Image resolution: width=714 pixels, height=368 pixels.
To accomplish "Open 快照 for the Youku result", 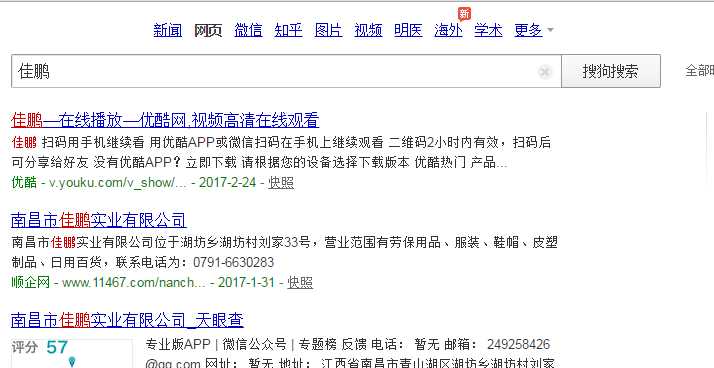I will 281,183.
